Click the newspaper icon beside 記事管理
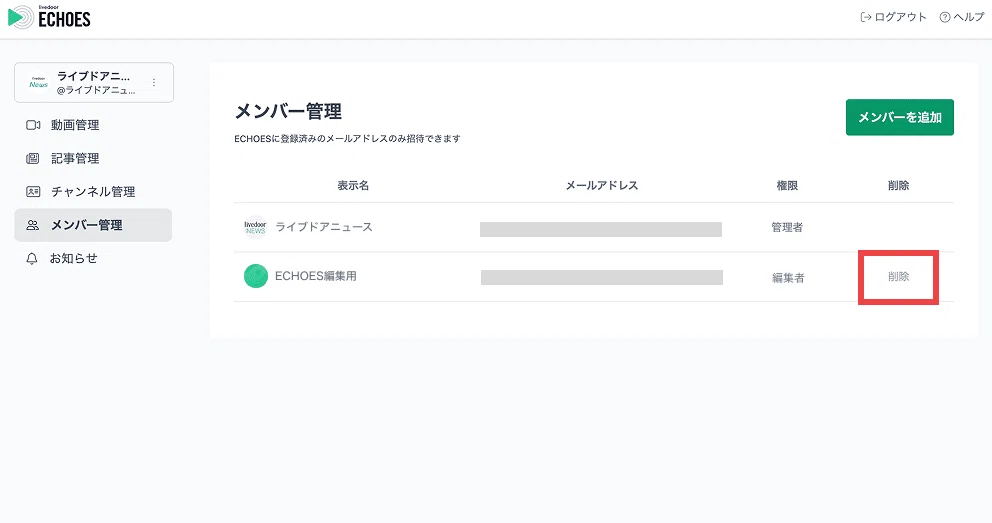The image size is (992, 523). point(32,159)
